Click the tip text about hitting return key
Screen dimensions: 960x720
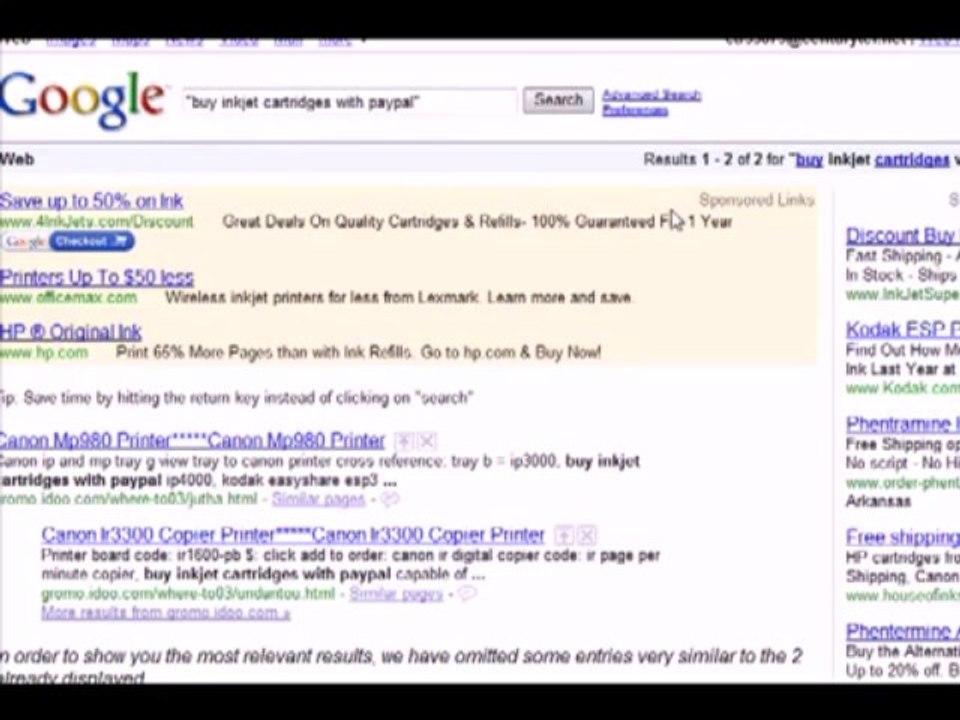237,399
